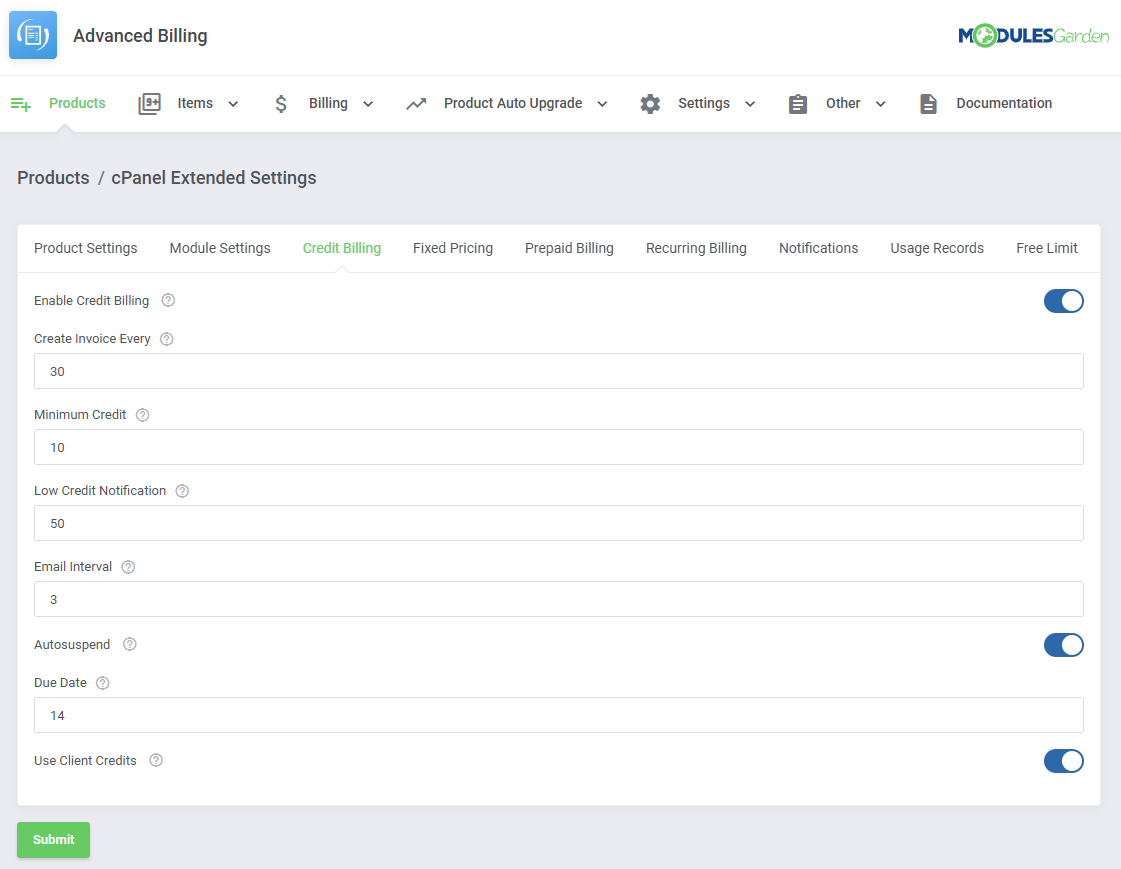Focus the Email Interval input field
This screenshot has width=1121, height=869.
pyautogui.click(x=558, y=599)
